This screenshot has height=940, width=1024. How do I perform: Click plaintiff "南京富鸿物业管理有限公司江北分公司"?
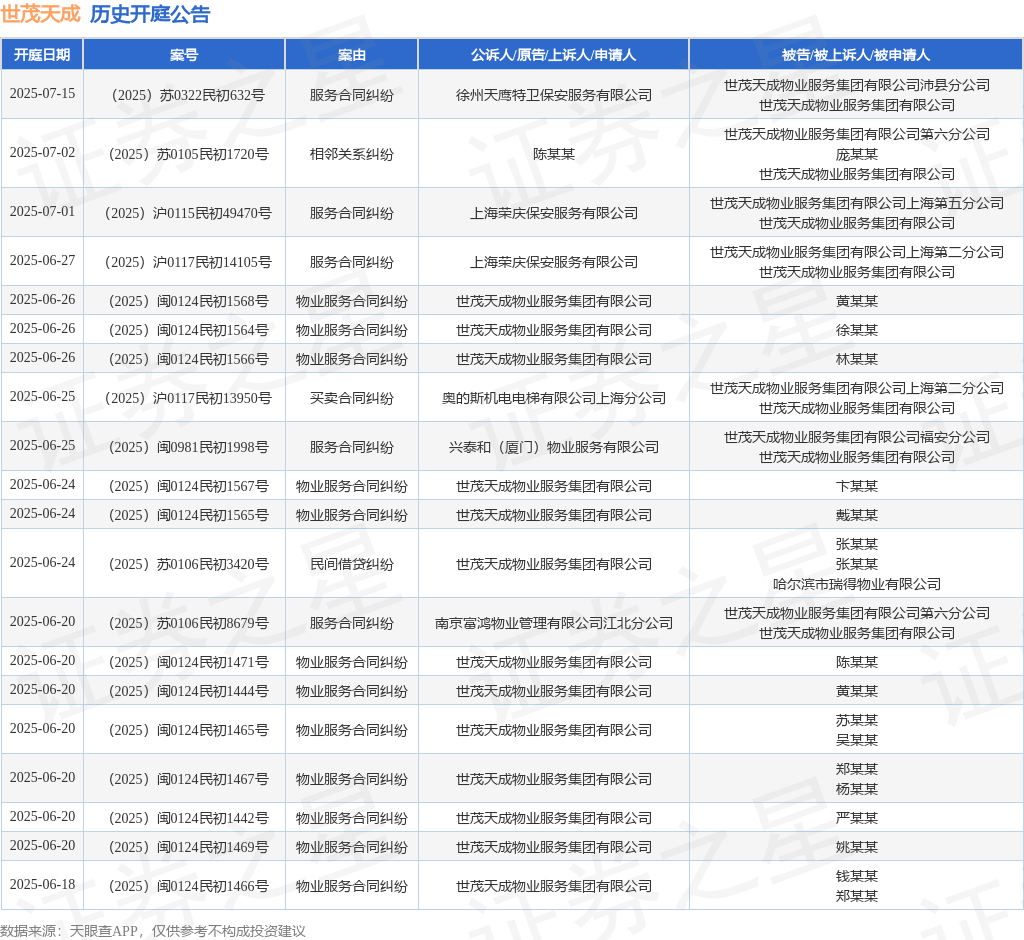pyautogui.click(x=554, y=623)
